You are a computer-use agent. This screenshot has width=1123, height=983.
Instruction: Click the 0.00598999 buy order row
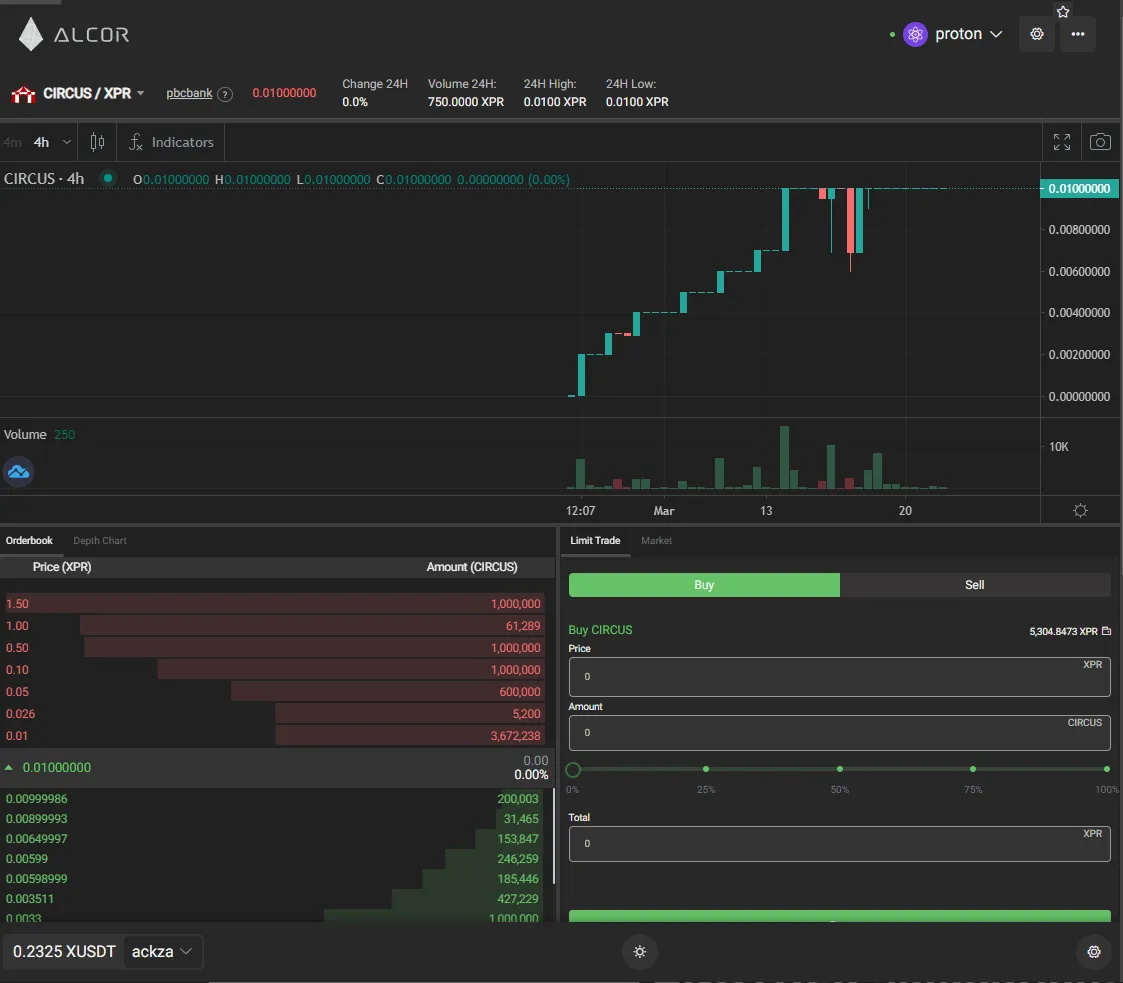pos(273,879)
